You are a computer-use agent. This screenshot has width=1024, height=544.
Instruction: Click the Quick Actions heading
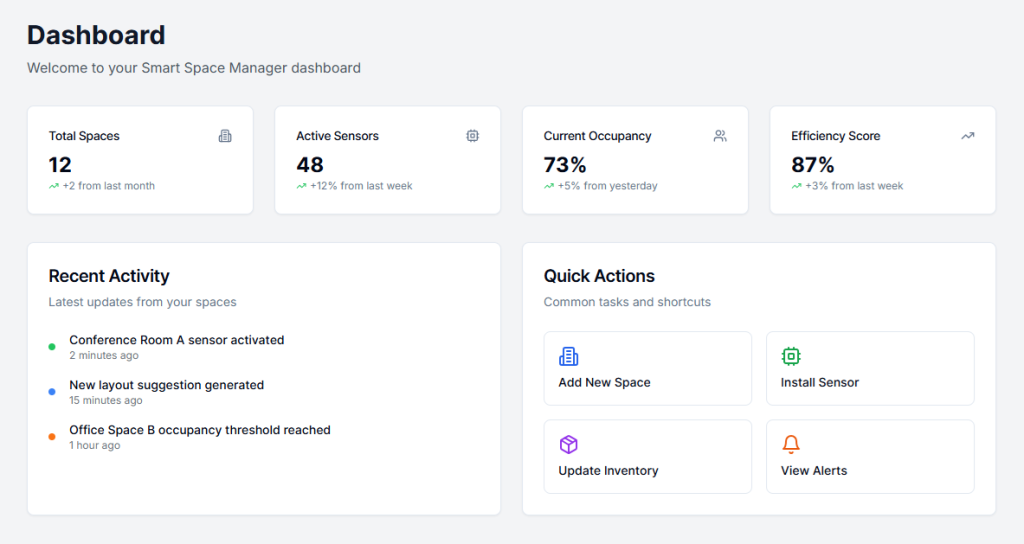point(600,276)
